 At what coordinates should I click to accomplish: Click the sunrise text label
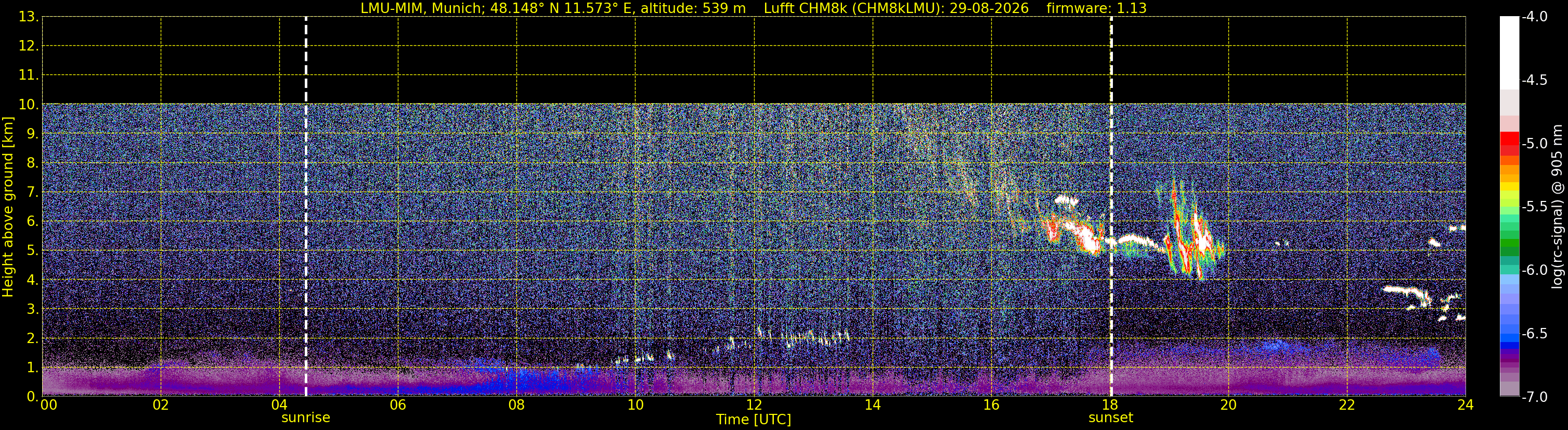(x=306, y=418)
